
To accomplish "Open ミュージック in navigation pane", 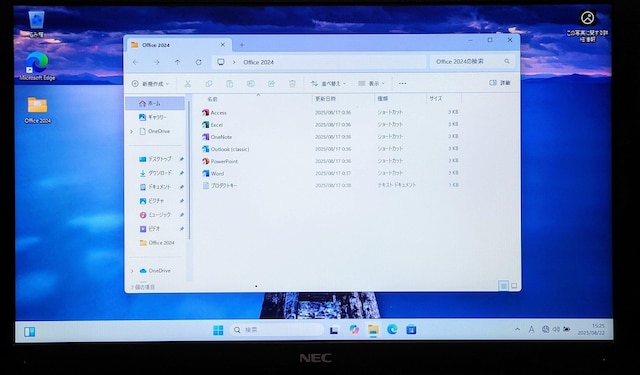I will coord(155,215).
